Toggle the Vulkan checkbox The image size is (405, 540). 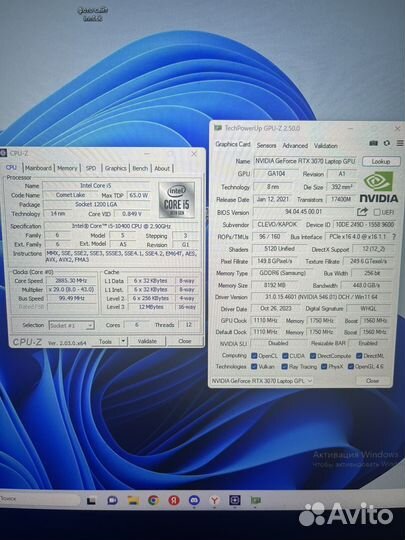click(x=254, y=366)
